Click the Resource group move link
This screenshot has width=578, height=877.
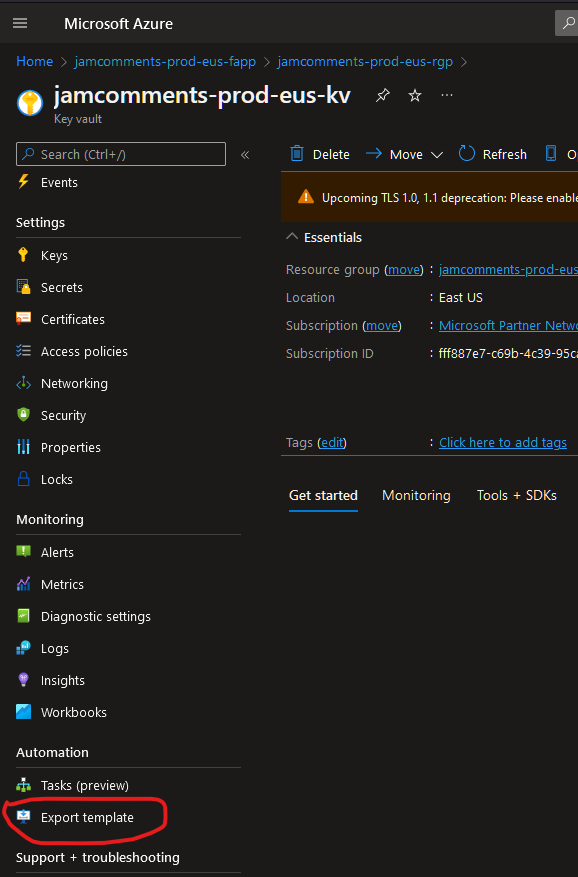tap(404, 270)
